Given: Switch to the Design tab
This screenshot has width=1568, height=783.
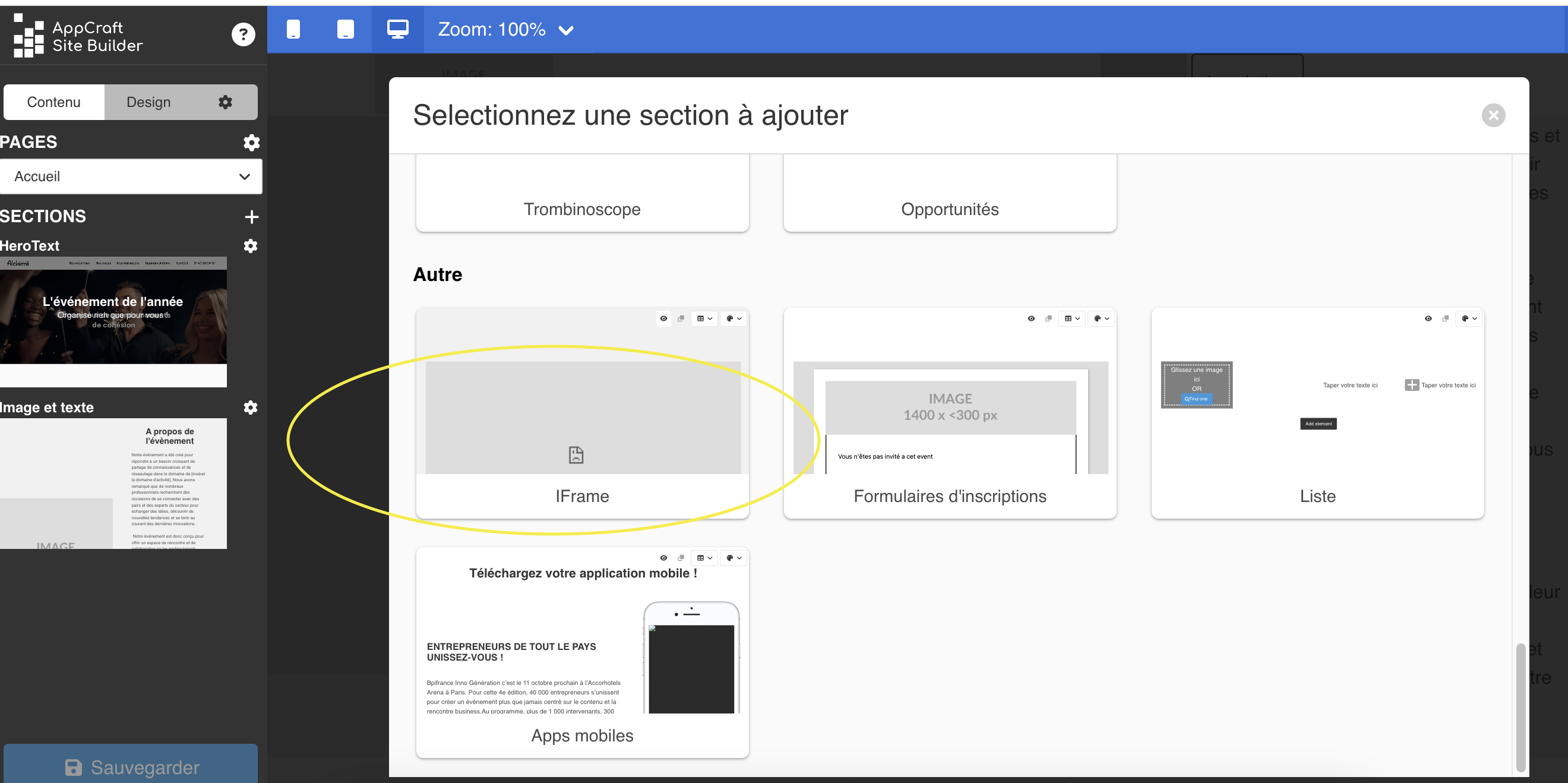Looking at the screenshot, I should (148, 102).
